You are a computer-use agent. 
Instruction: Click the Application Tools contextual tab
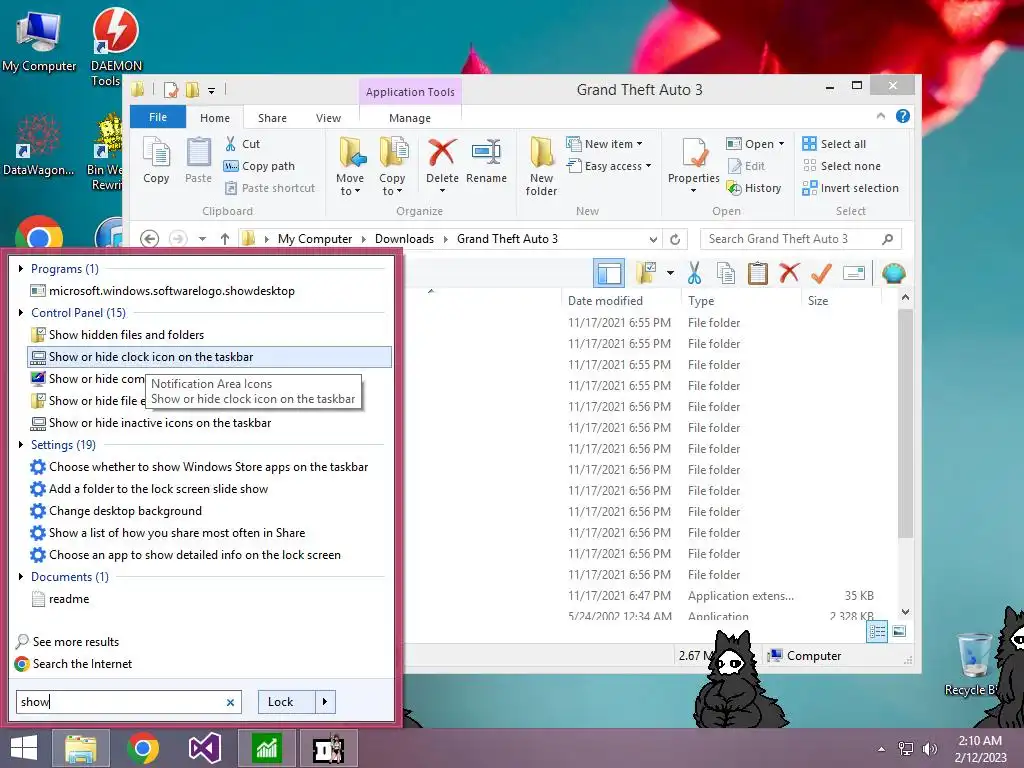[410, 92]
